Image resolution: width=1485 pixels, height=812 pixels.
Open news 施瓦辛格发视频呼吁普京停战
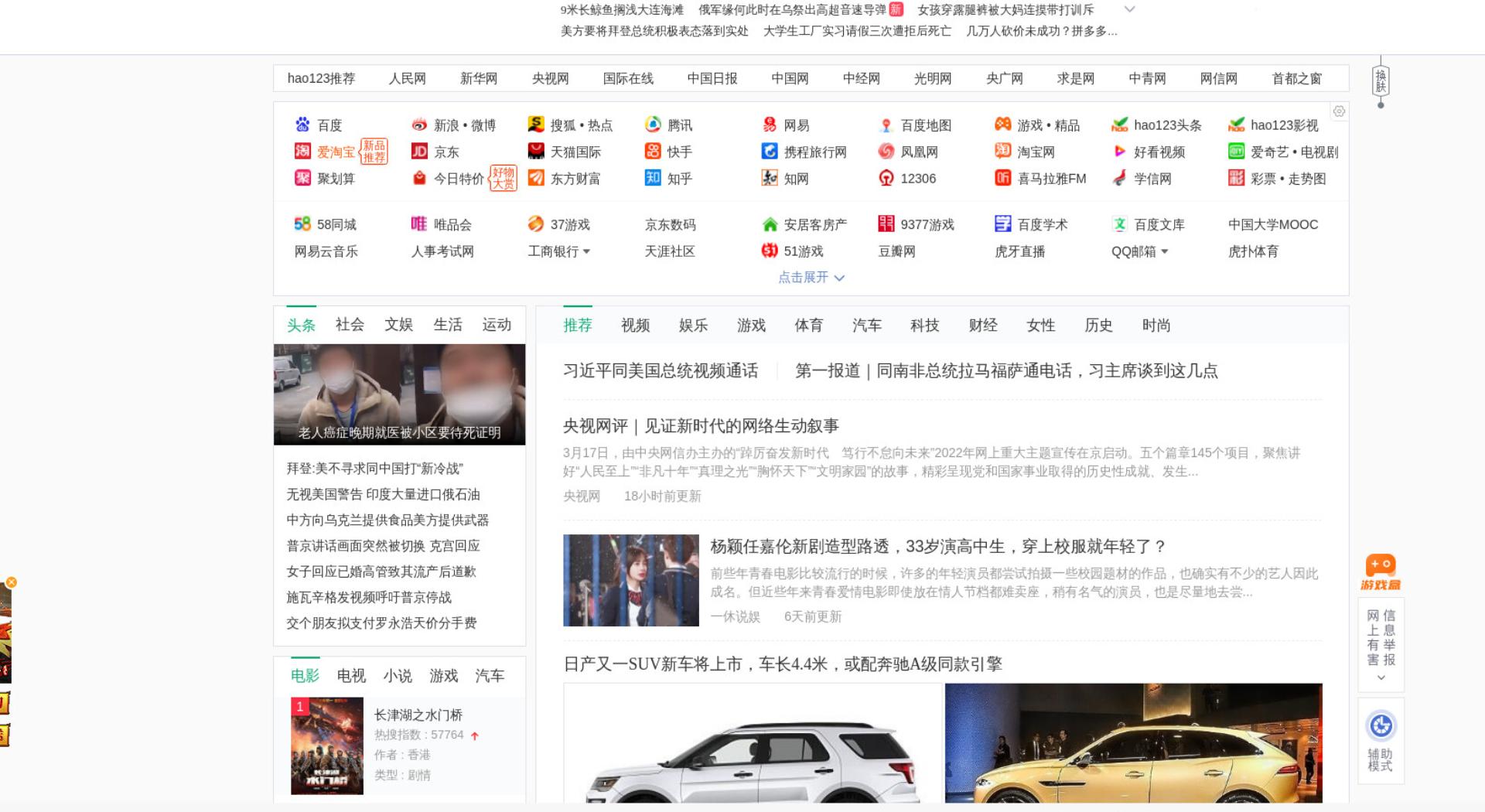click(x=369, y=597)
